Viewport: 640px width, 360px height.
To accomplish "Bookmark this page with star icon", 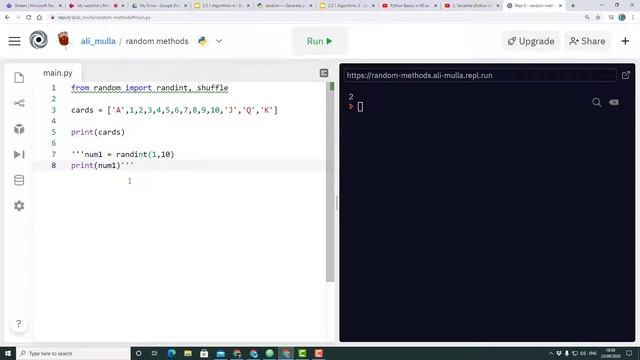I will coord(598,18).
